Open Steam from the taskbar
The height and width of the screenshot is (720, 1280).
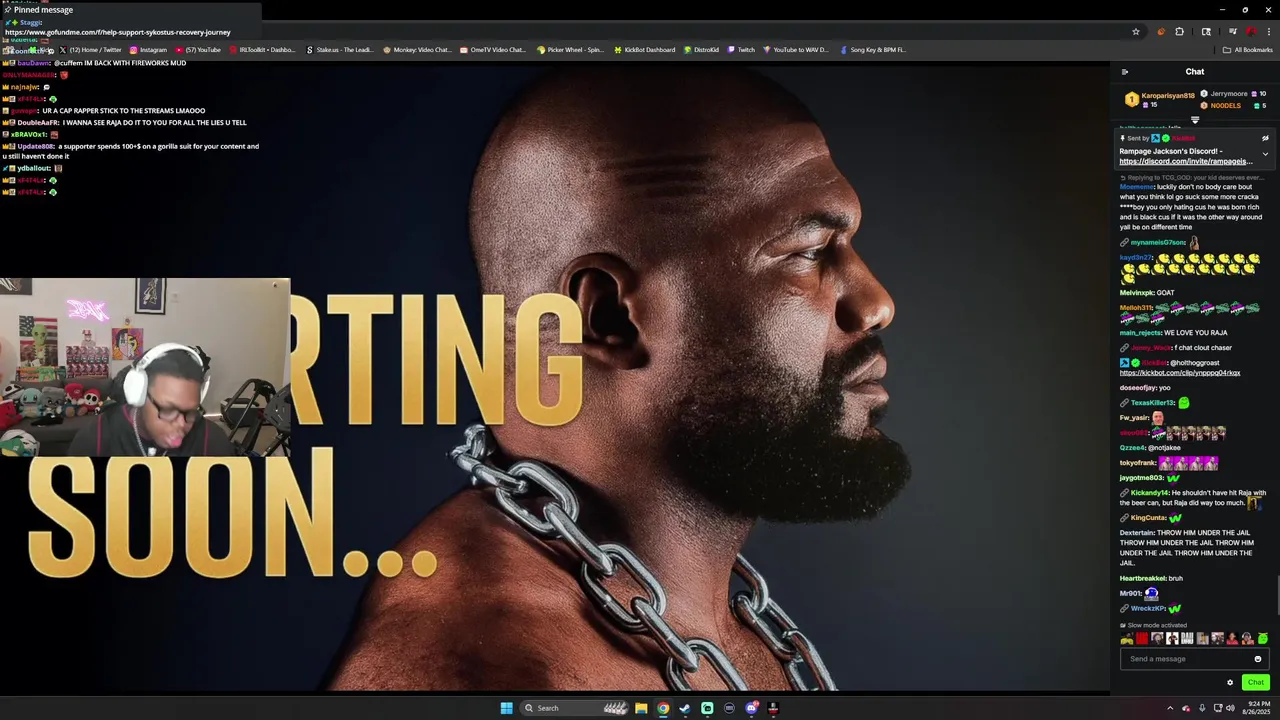tap(685, 708)
